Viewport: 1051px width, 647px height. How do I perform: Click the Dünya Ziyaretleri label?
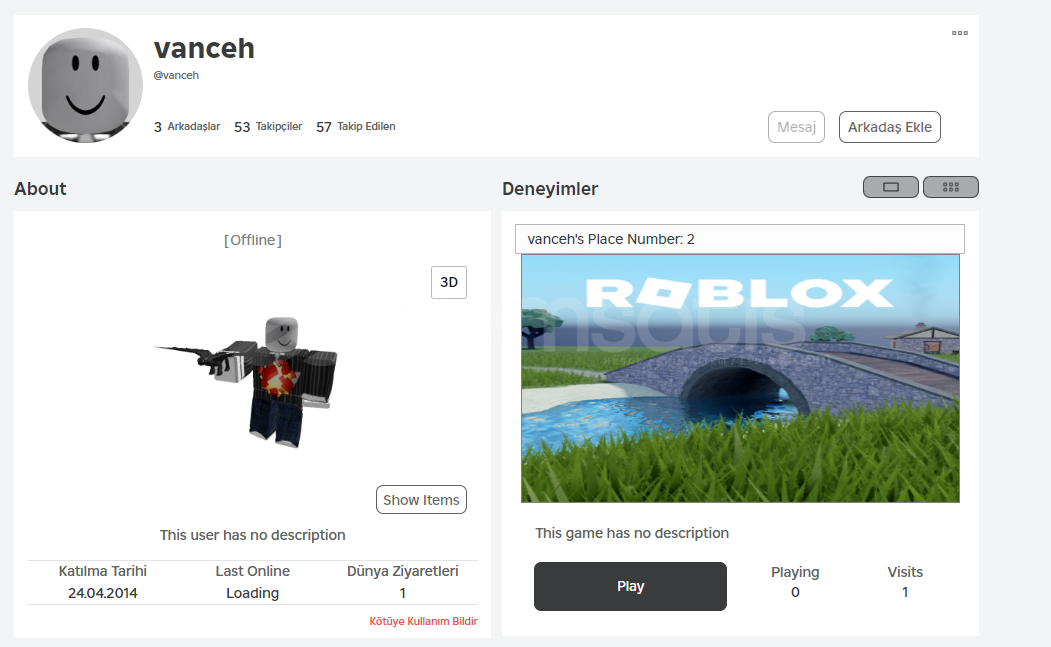pos(403,571)
